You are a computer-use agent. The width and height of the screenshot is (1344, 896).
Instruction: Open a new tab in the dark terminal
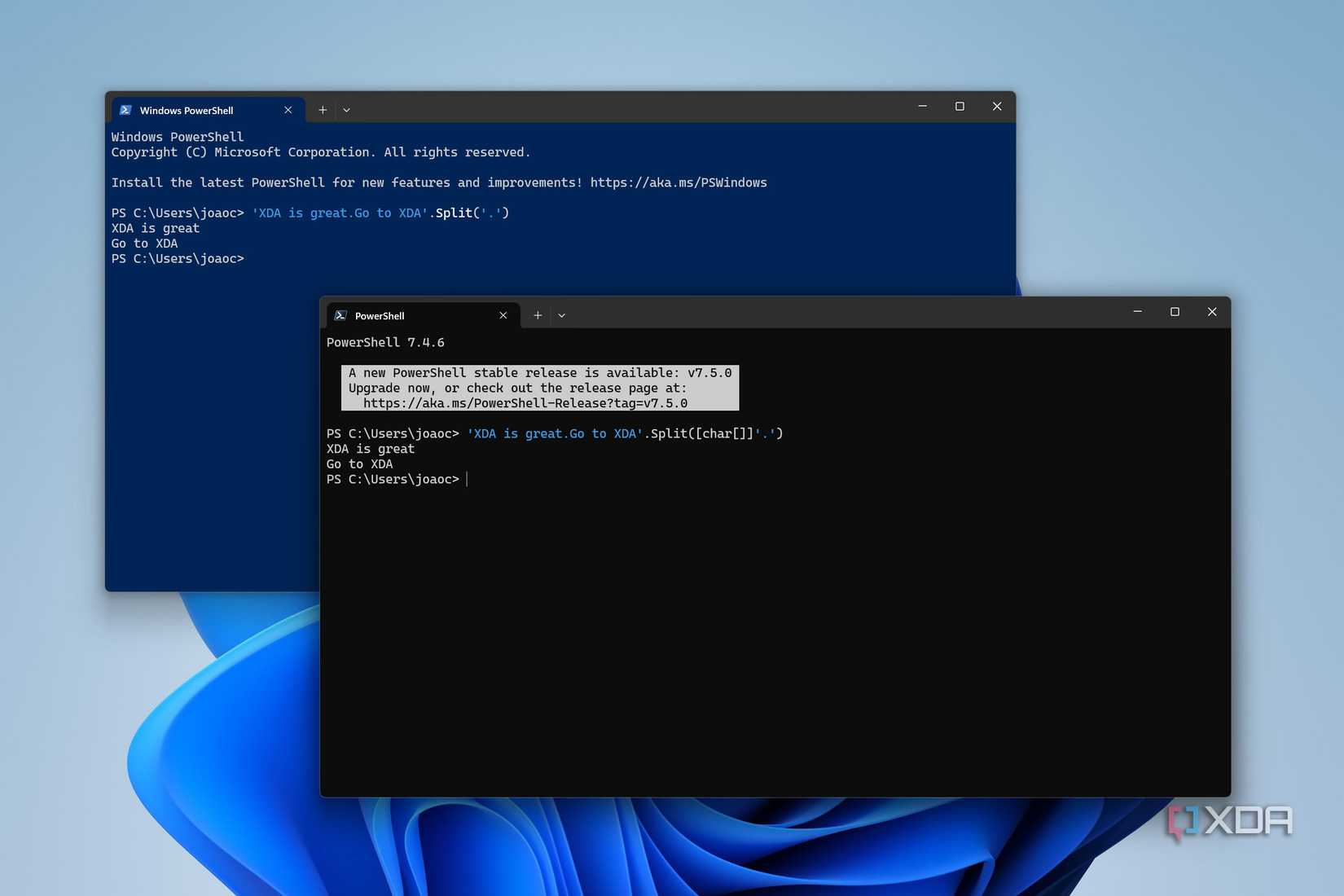click(x=538, y=314)
